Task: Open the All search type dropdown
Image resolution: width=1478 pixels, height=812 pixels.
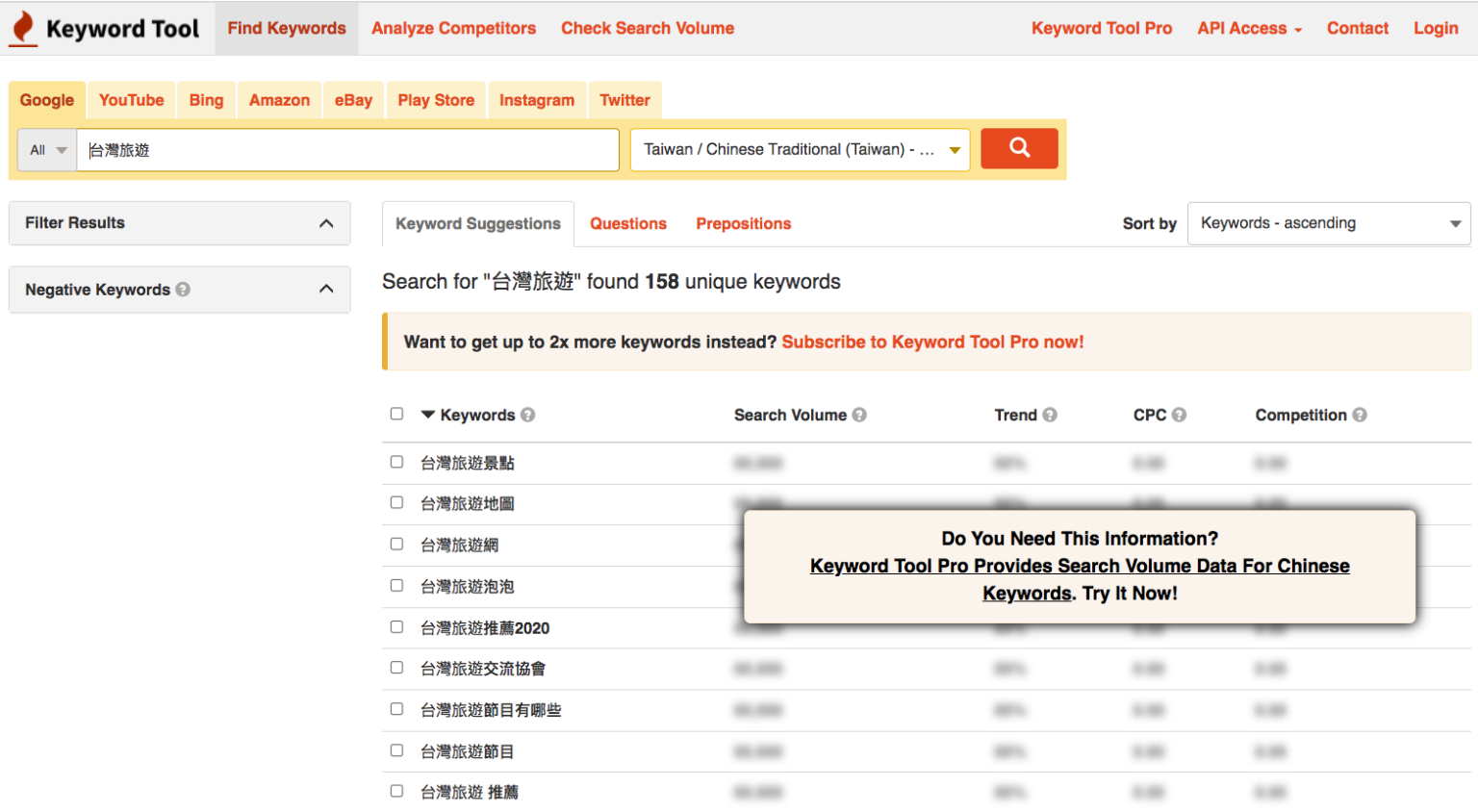Action: click(47, 150)
